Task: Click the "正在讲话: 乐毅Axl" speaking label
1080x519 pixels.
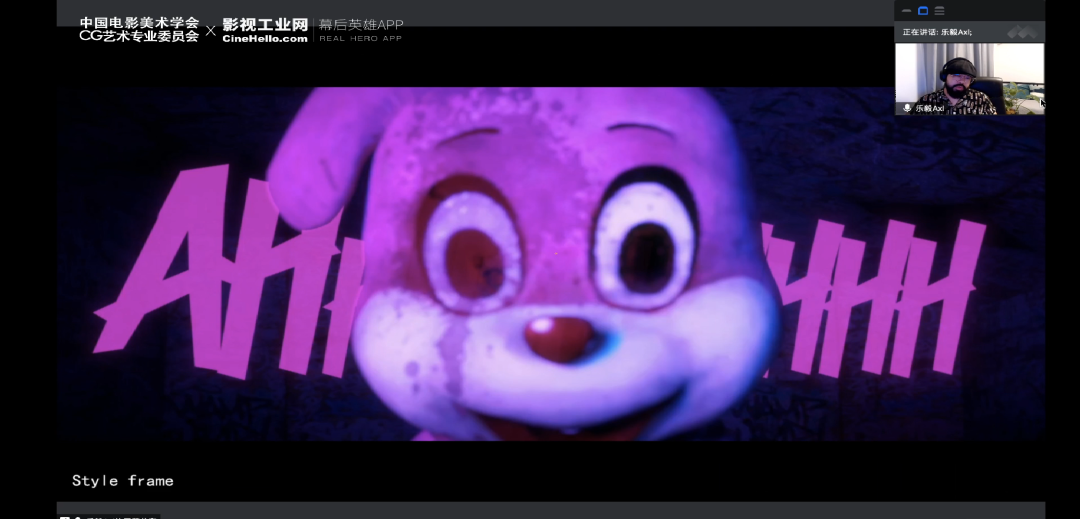Action: pos(937,32)
